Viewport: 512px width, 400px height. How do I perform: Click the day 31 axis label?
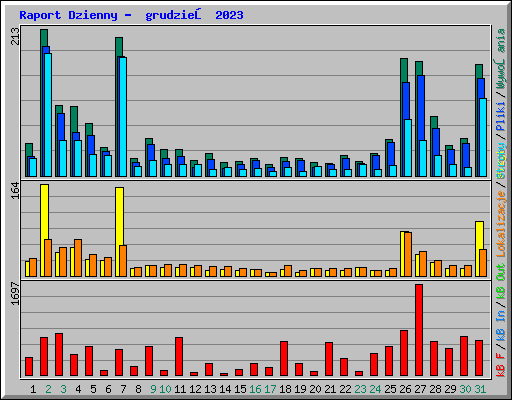point(480,389)
